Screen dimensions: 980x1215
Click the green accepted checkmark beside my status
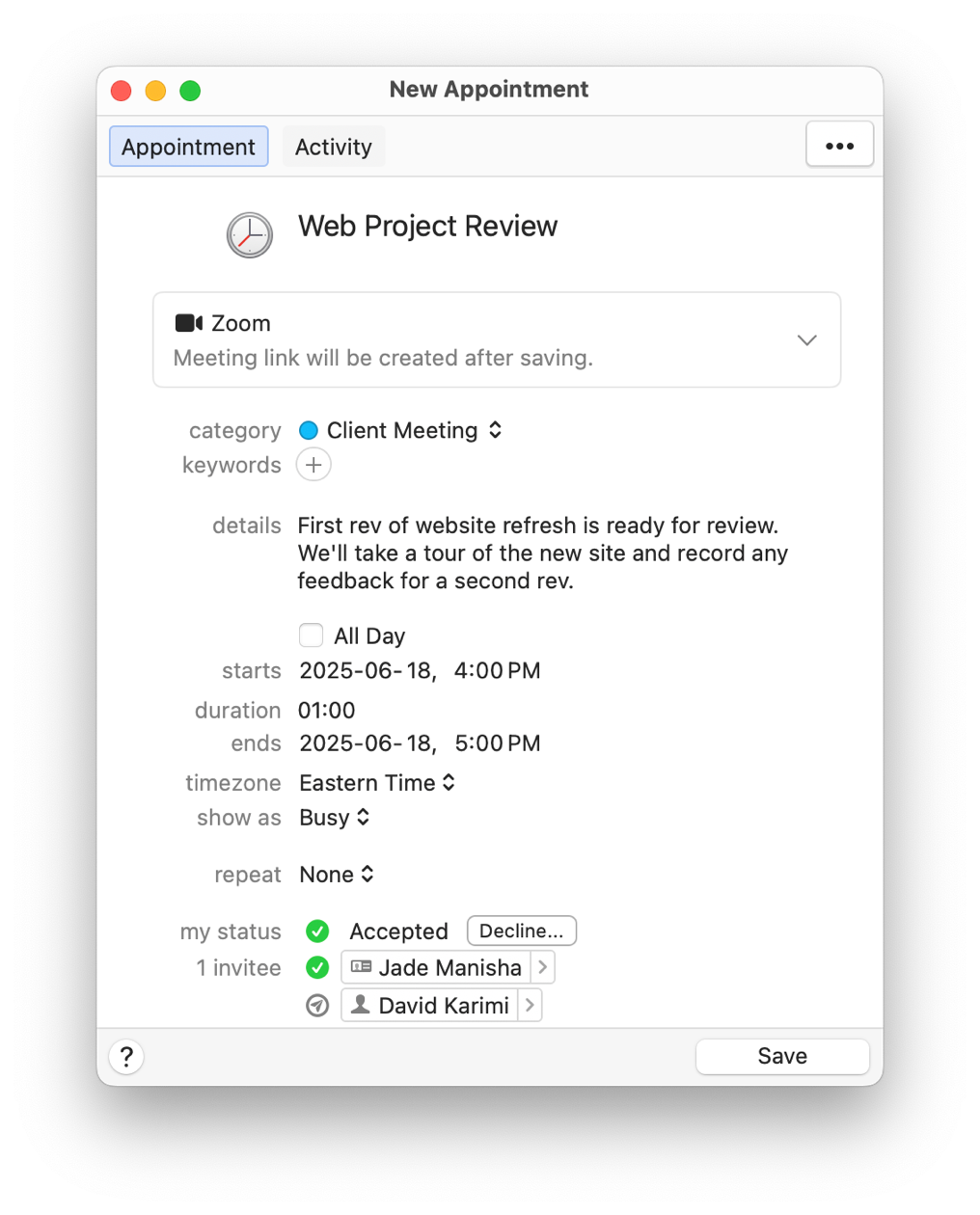click(x=317, y=931)
